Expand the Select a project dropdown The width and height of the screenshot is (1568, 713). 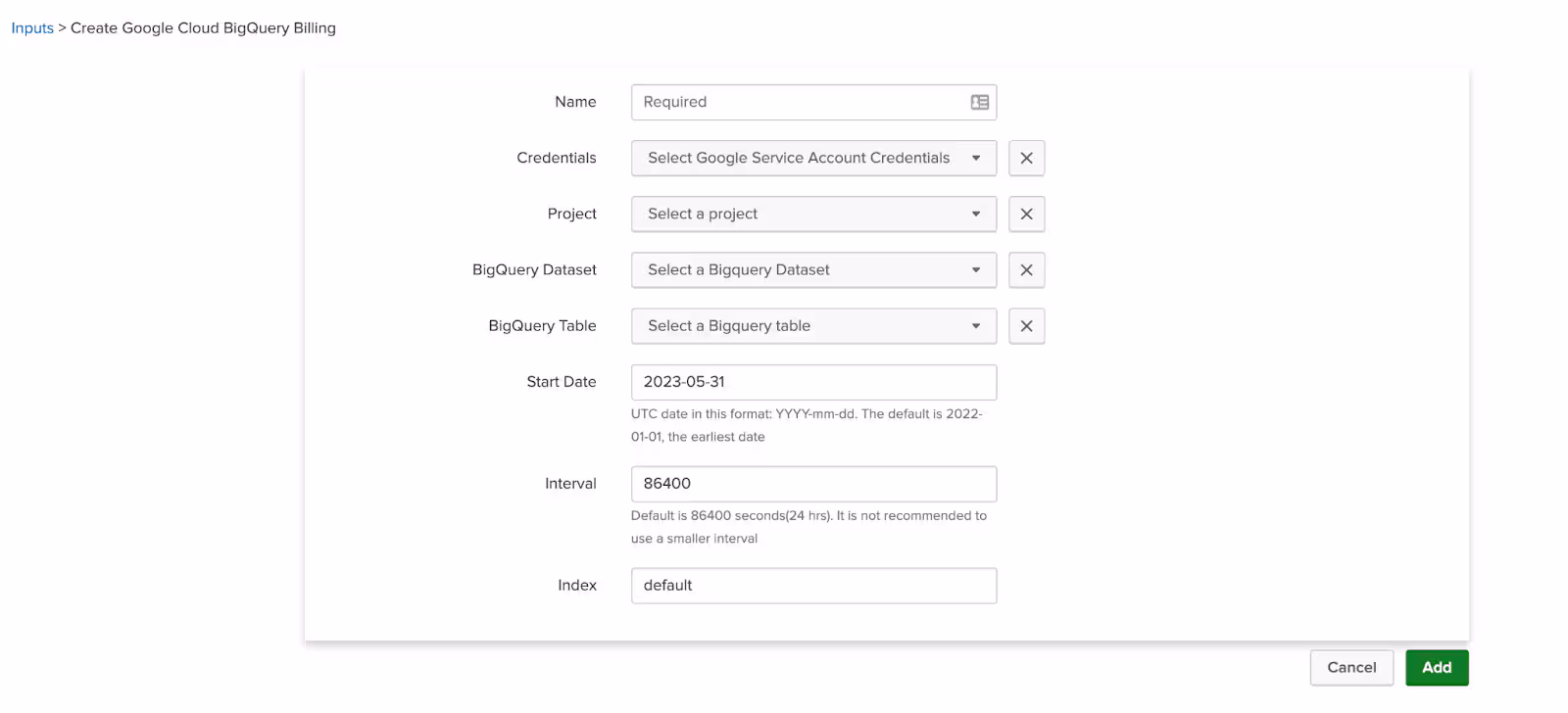click(x=813, y=214)
